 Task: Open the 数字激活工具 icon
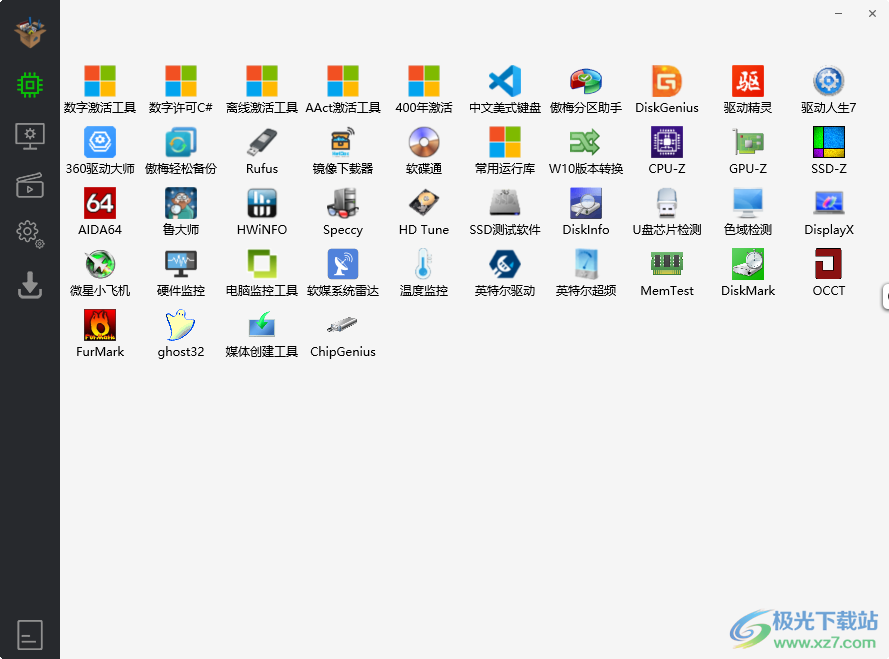[100, 81]
